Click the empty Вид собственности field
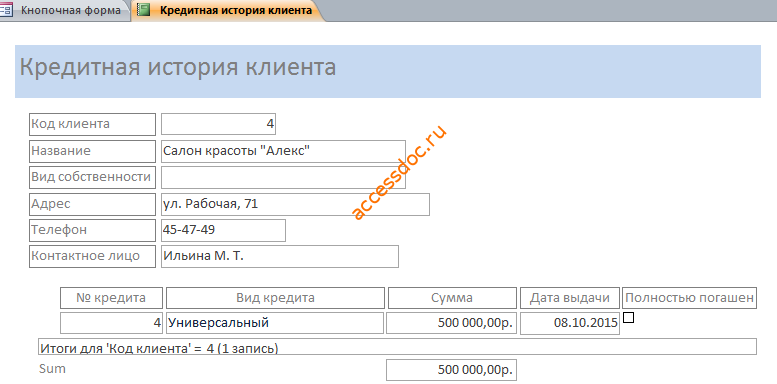 click(x=283, y=177)
